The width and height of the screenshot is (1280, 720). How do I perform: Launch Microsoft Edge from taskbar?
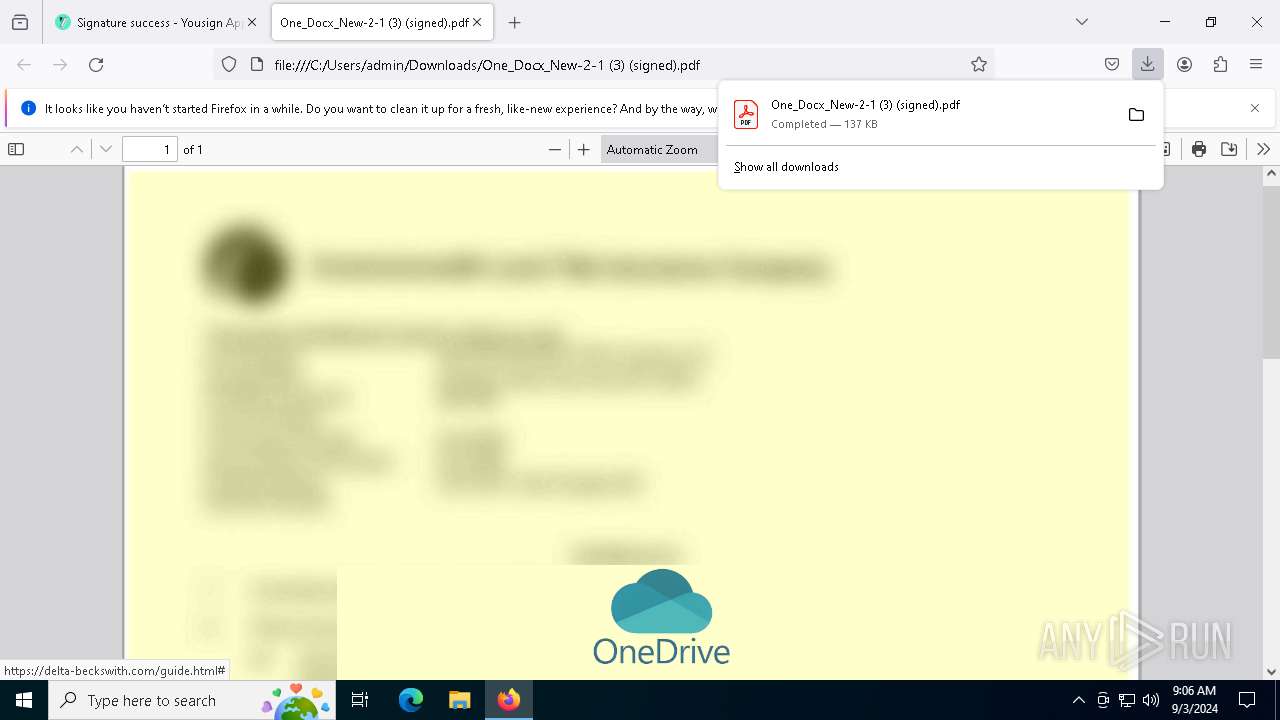(x=411, y=700)
